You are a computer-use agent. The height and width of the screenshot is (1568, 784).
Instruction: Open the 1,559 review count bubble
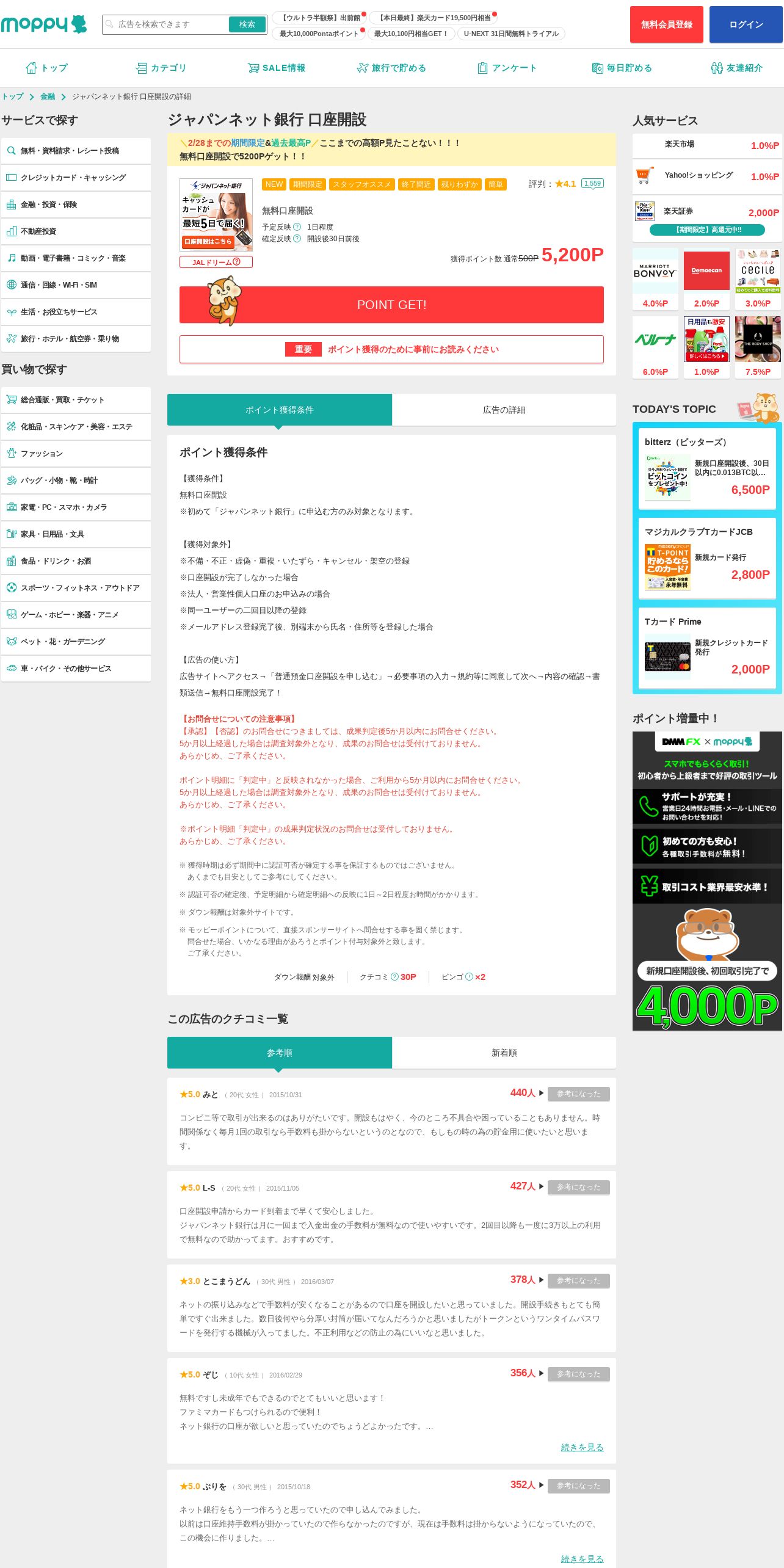click(592, 183)
